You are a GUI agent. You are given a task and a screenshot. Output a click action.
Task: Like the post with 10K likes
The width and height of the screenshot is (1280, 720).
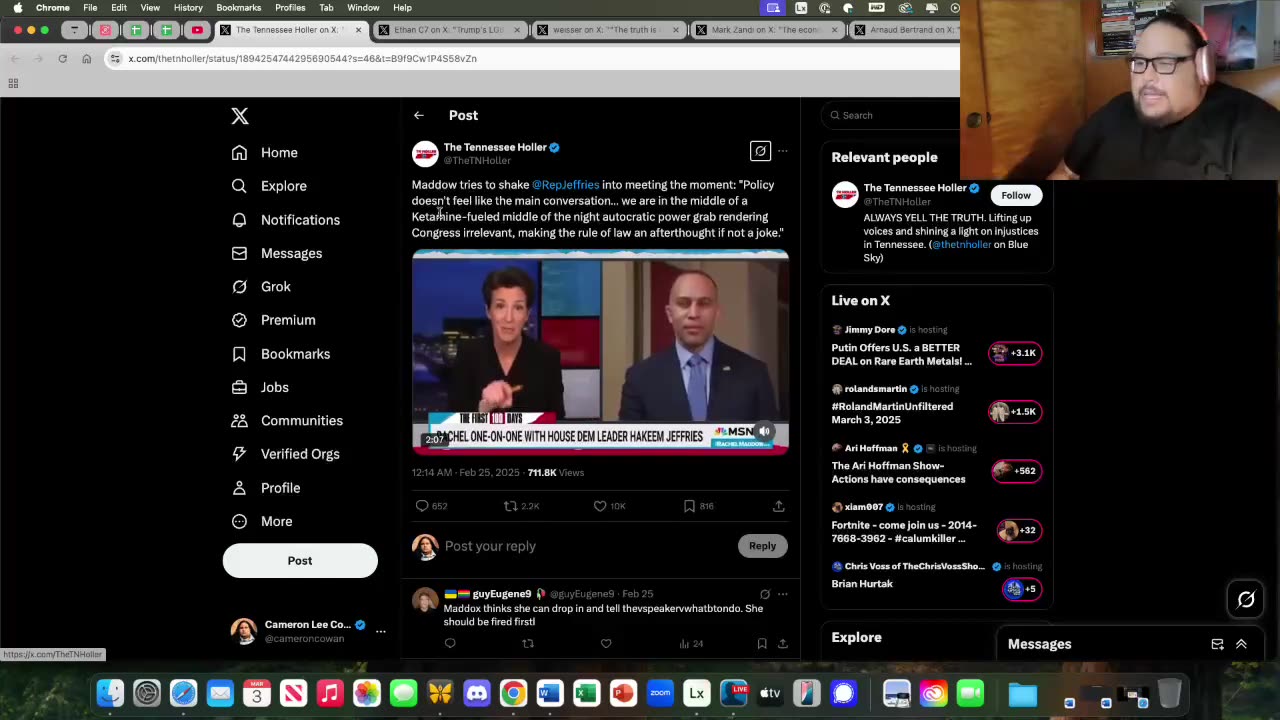600,506
